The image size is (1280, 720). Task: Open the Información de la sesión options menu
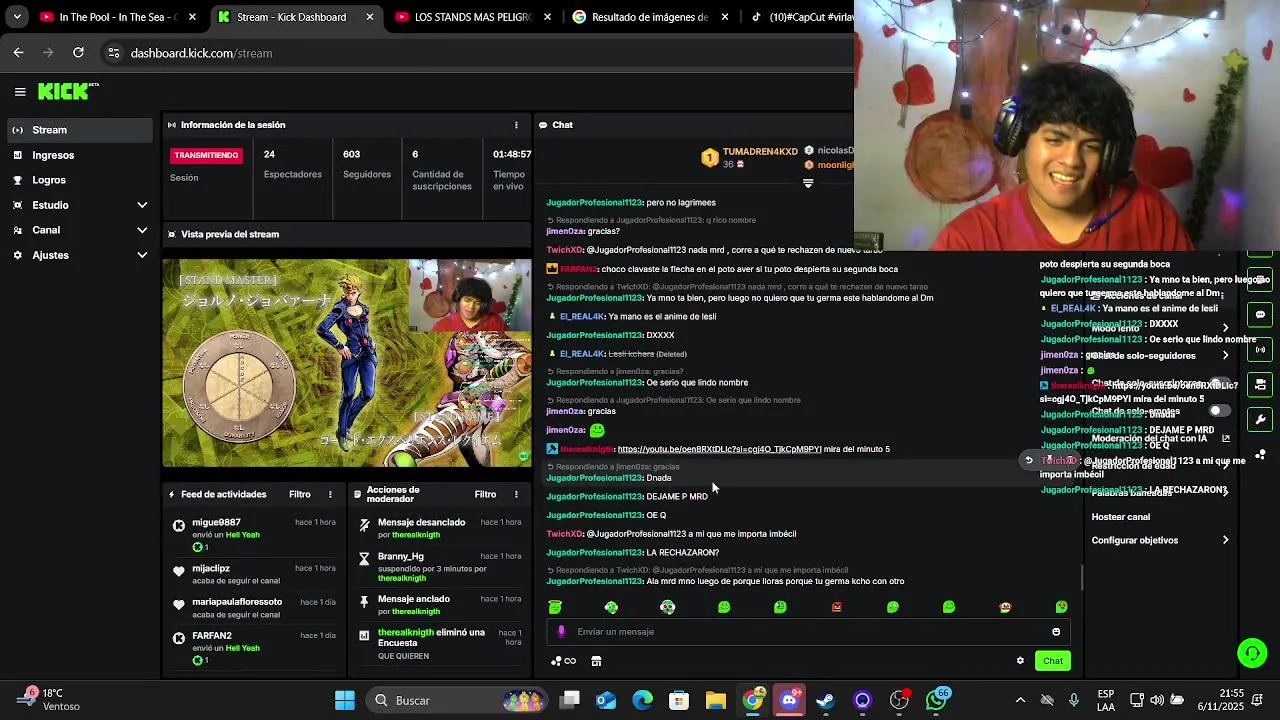pyautogui.click(x=516, y=125)
